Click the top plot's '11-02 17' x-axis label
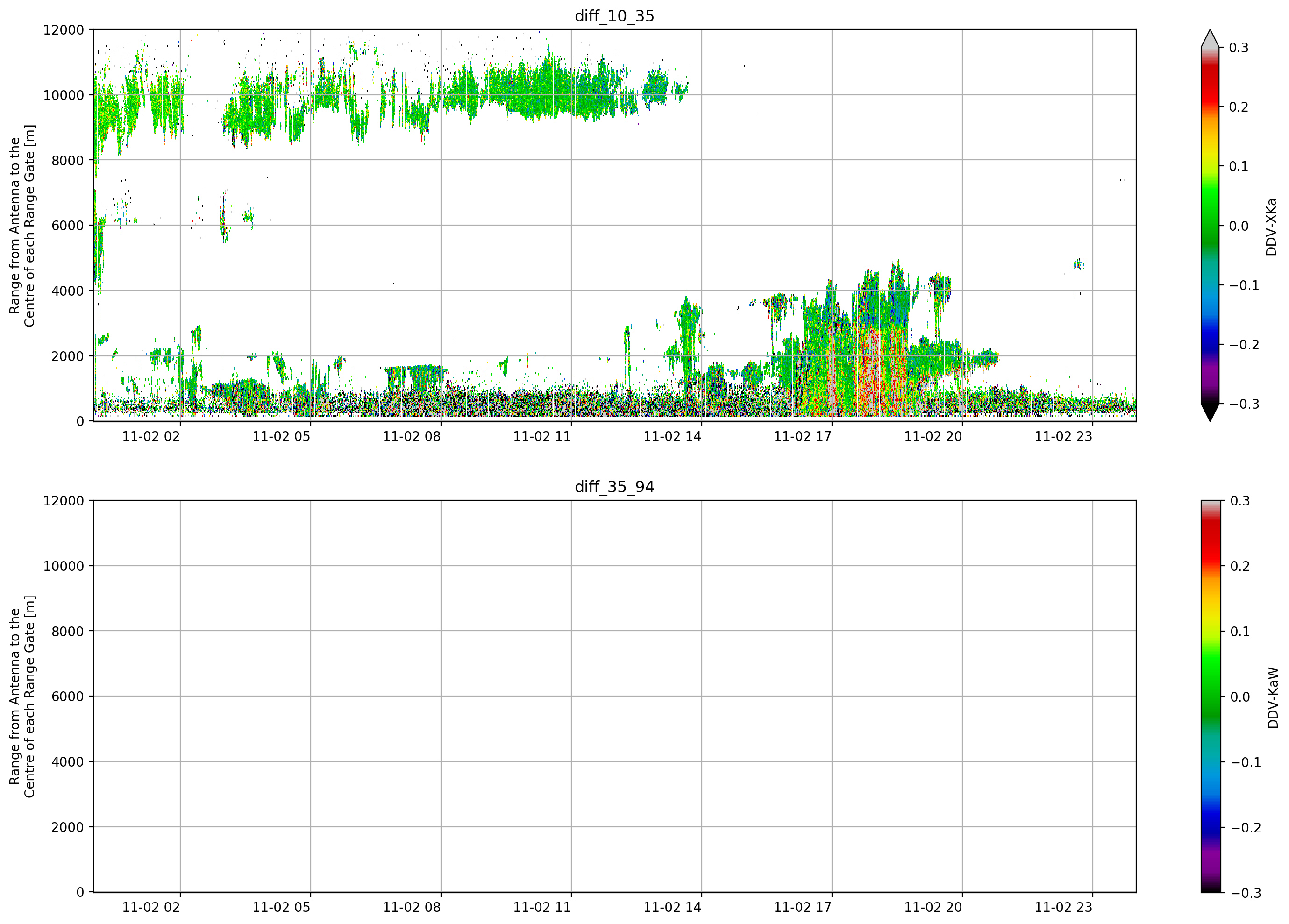 [x=803, y=436]
